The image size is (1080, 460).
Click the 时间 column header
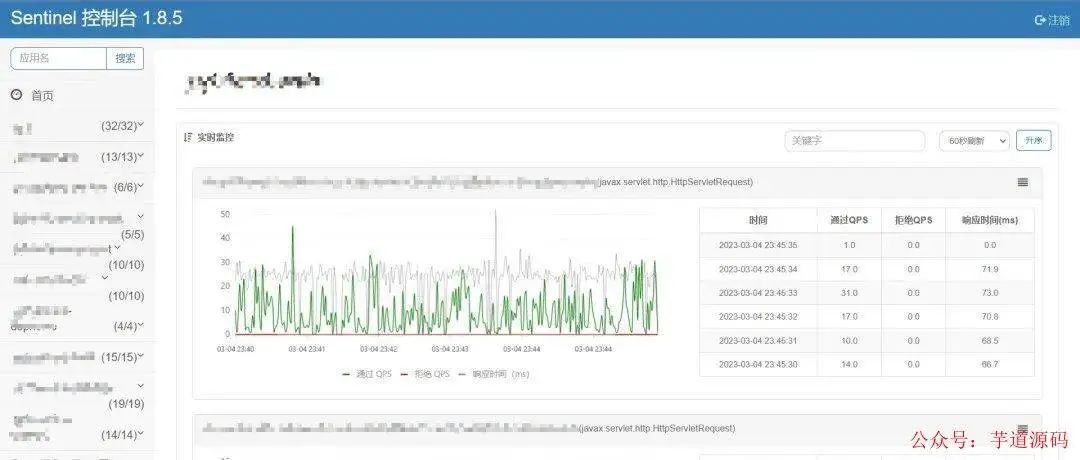[758, 220]
